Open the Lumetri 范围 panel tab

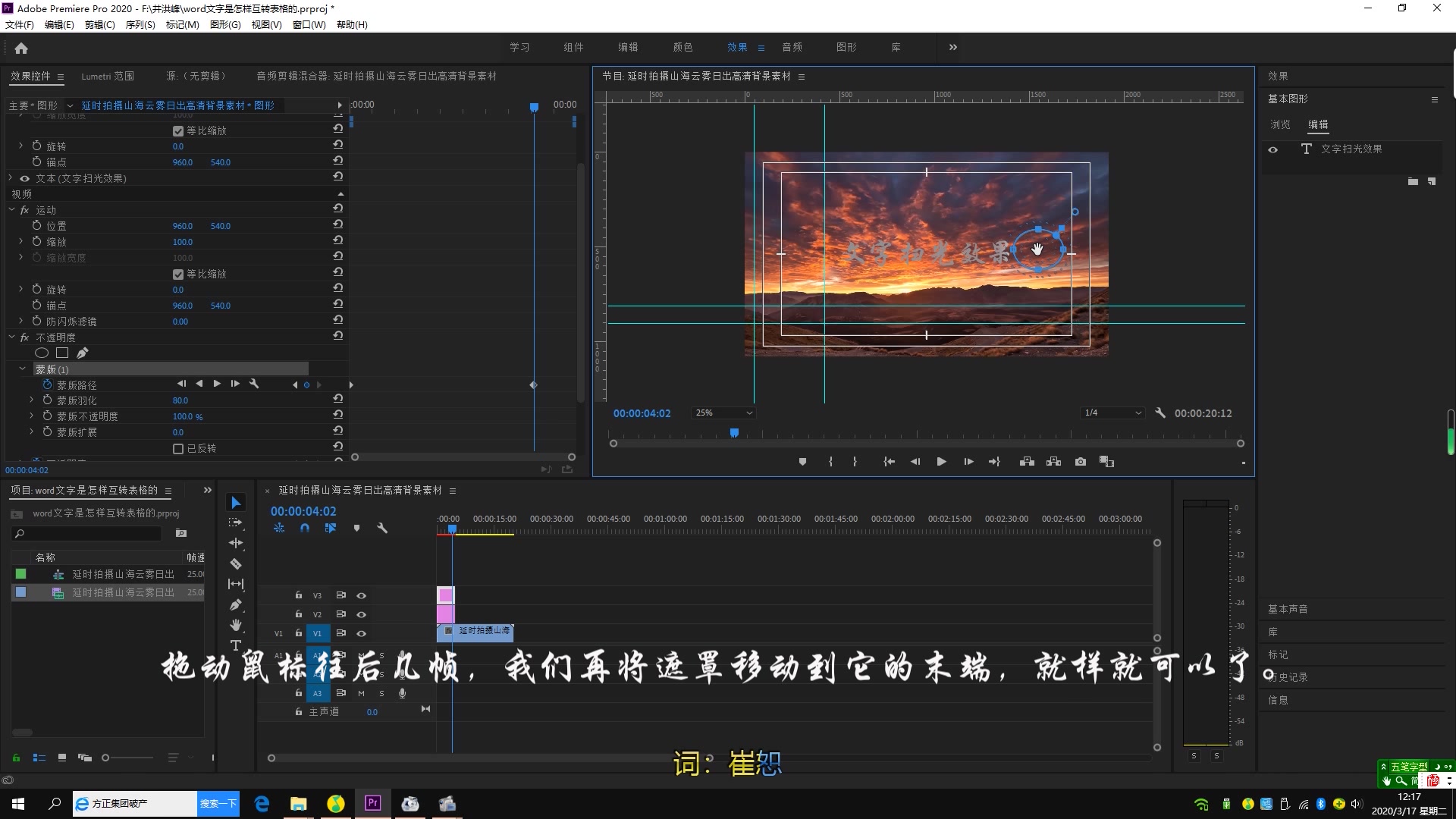(108, 76)
